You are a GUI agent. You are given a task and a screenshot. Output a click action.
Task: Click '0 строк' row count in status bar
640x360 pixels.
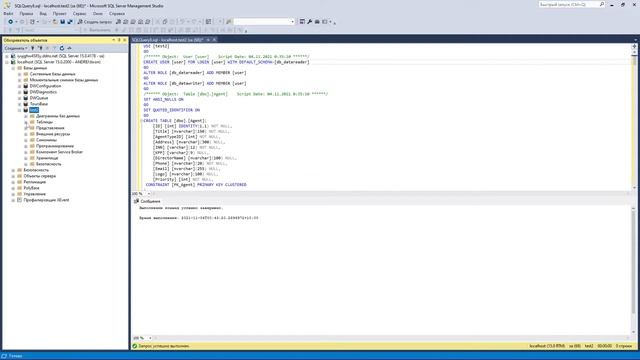coord(624,346)
